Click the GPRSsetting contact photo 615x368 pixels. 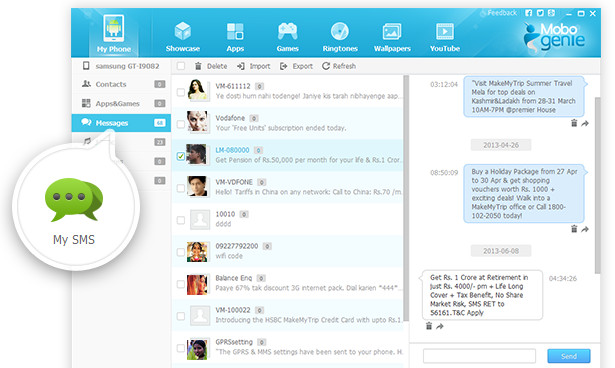coord(197,349)
